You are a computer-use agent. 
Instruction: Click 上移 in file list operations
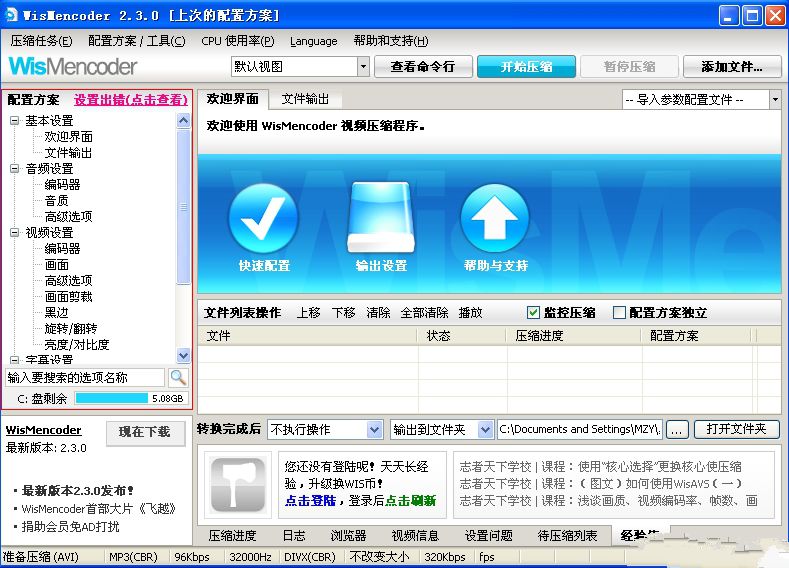pos(308,313)
